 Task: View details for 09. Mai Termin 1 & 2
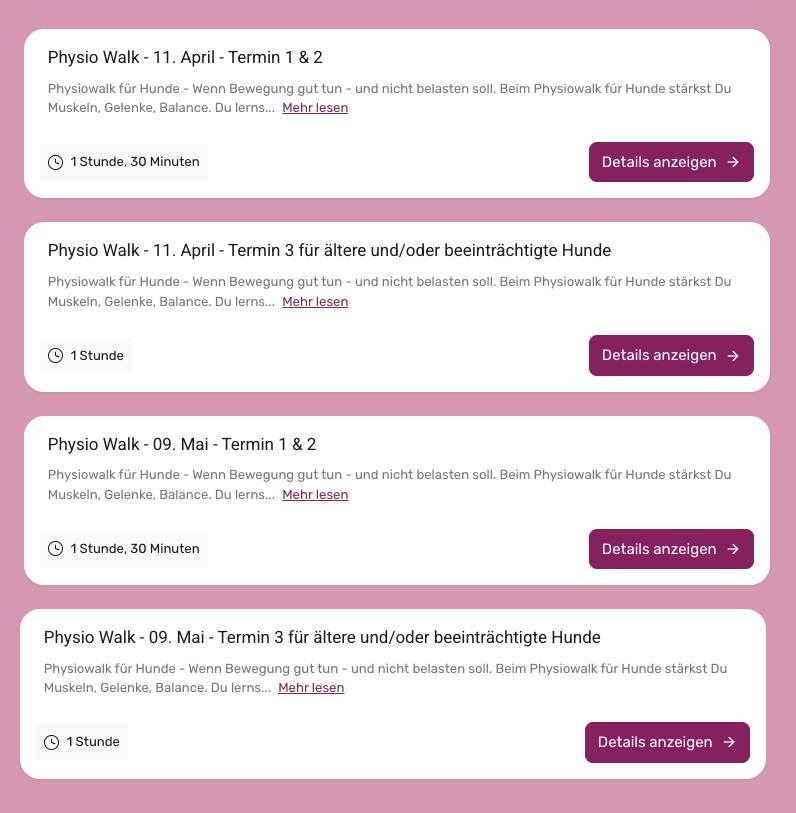pyautogui.click(x=670, y=549)
